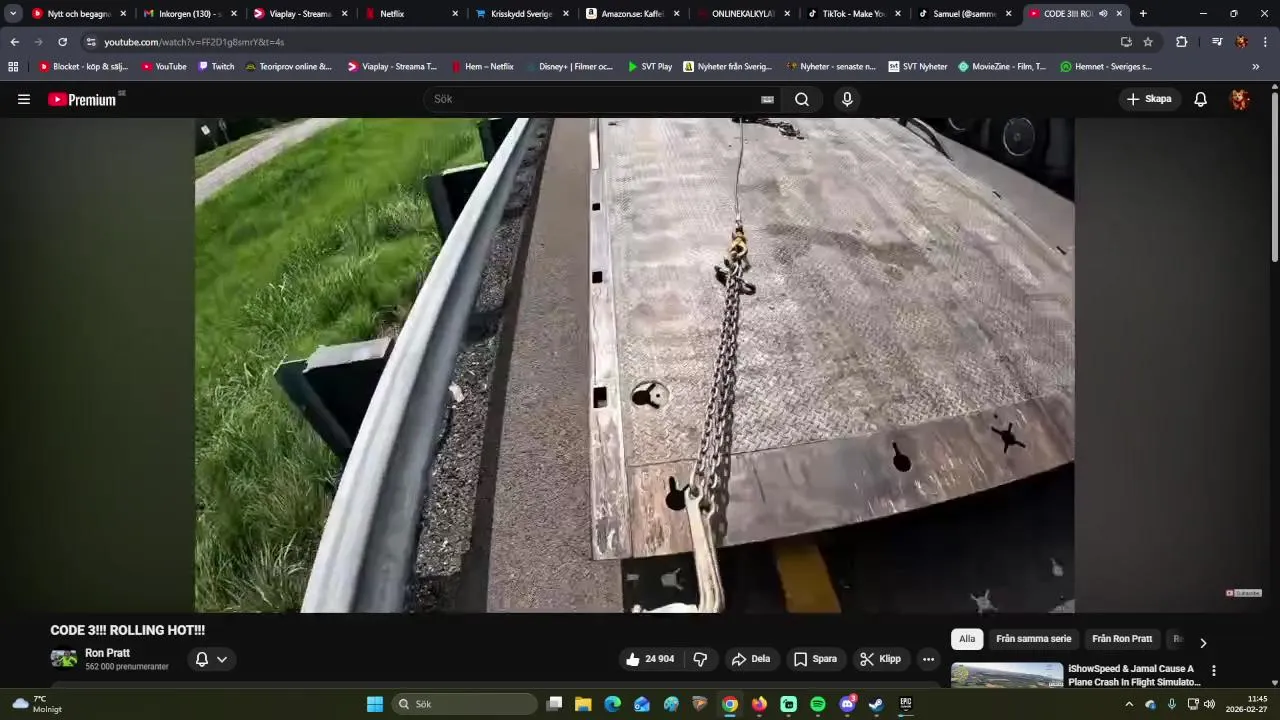This screenshot has height=720, width=1280.
Task: Switch to the Netflix browser tab
Action: click(410, 14)
